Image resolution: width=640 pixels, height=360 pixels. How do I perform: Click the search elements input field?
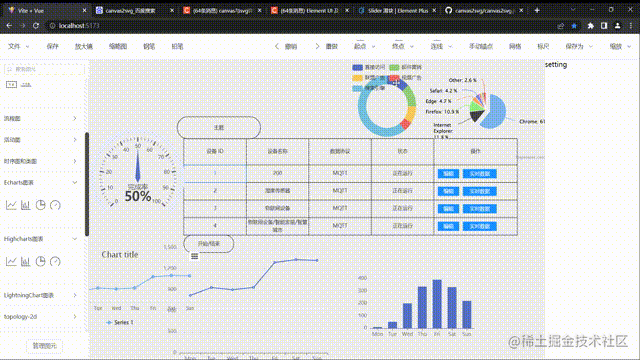tap(44, 69)
